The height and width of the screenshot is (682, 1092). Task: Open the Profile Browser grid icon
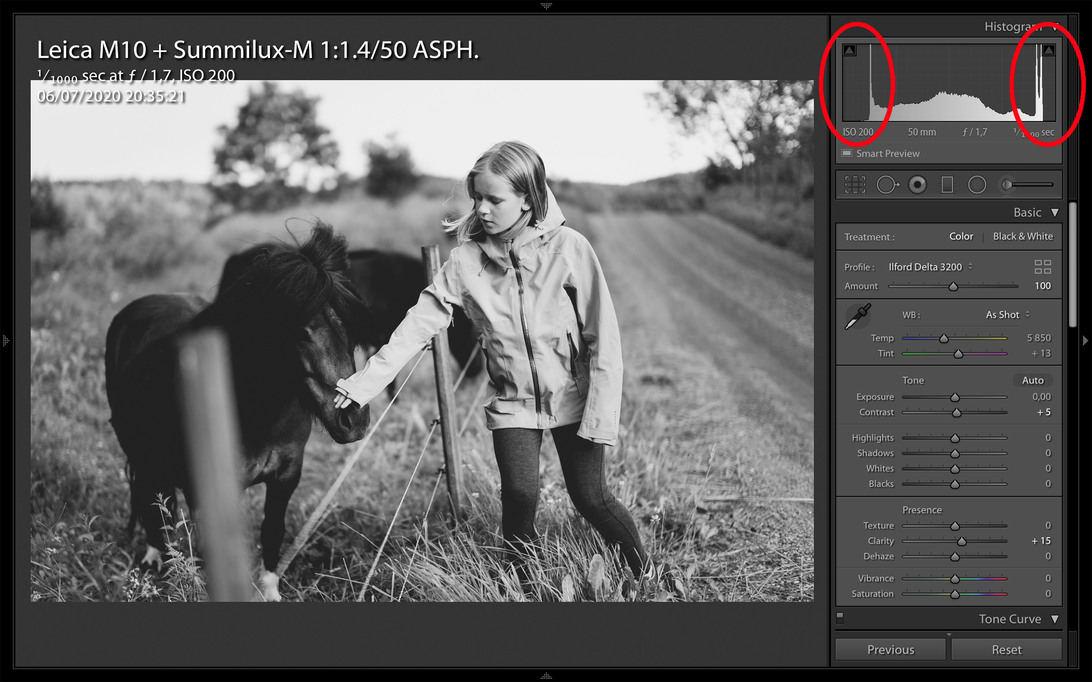pyautogui.click(x=1043, y=267)
